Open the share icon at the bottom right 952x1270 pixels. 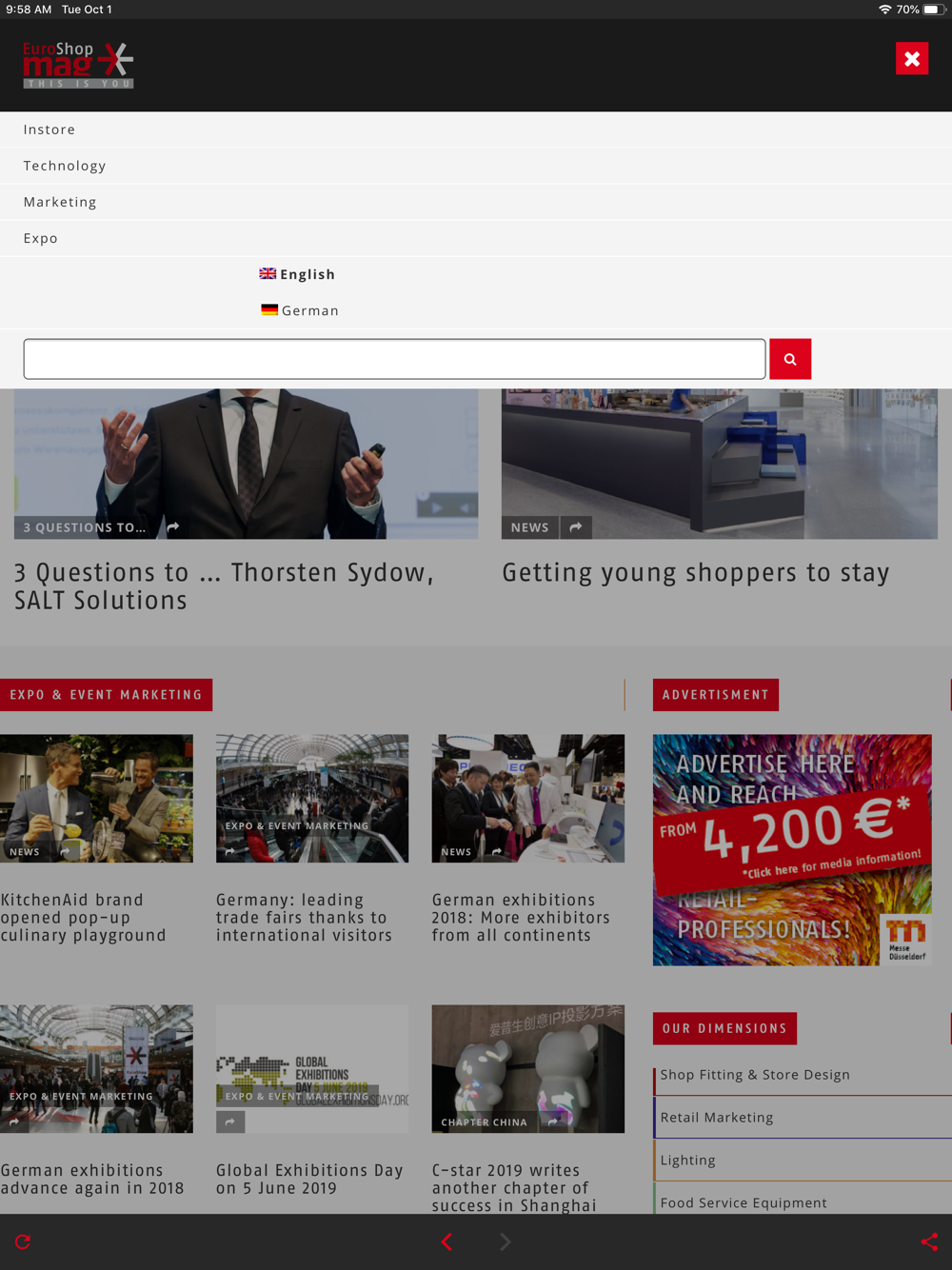coord(929,1241)
